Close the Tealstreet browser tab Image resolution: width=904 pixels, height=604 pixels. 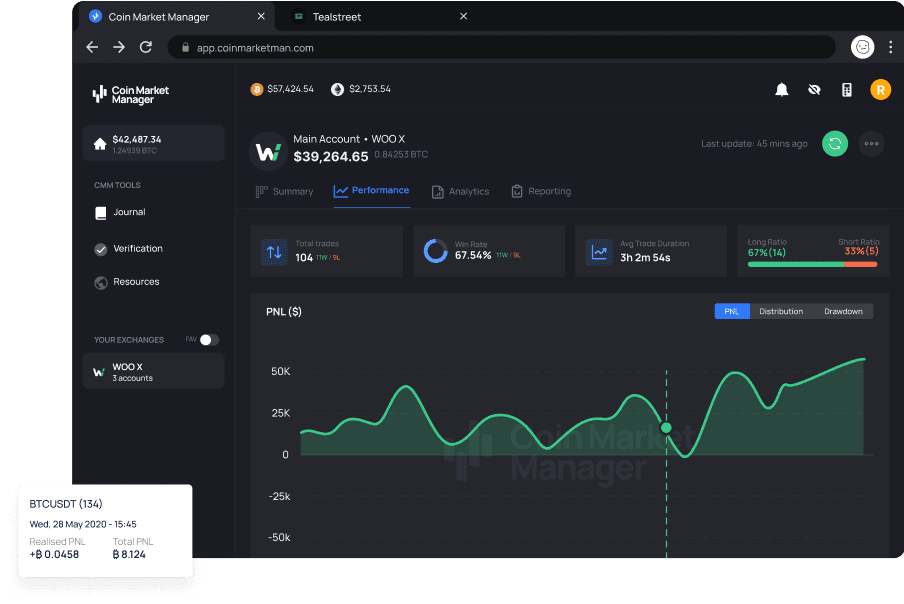click(x=464, y=16)
